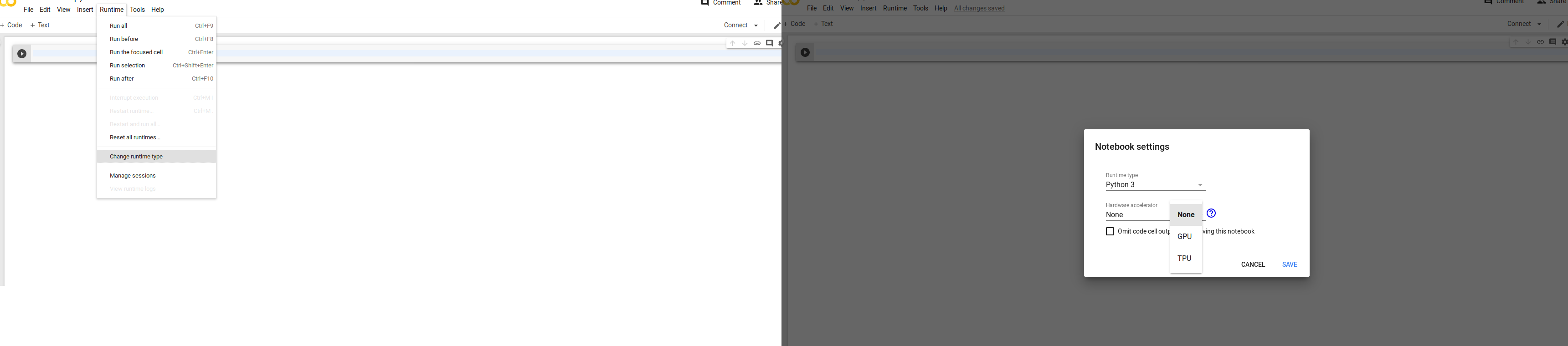The width and height of the screenshot is (1568, 346).
Task: Select Run all from the Runtime menu
Action: (156, 26)
